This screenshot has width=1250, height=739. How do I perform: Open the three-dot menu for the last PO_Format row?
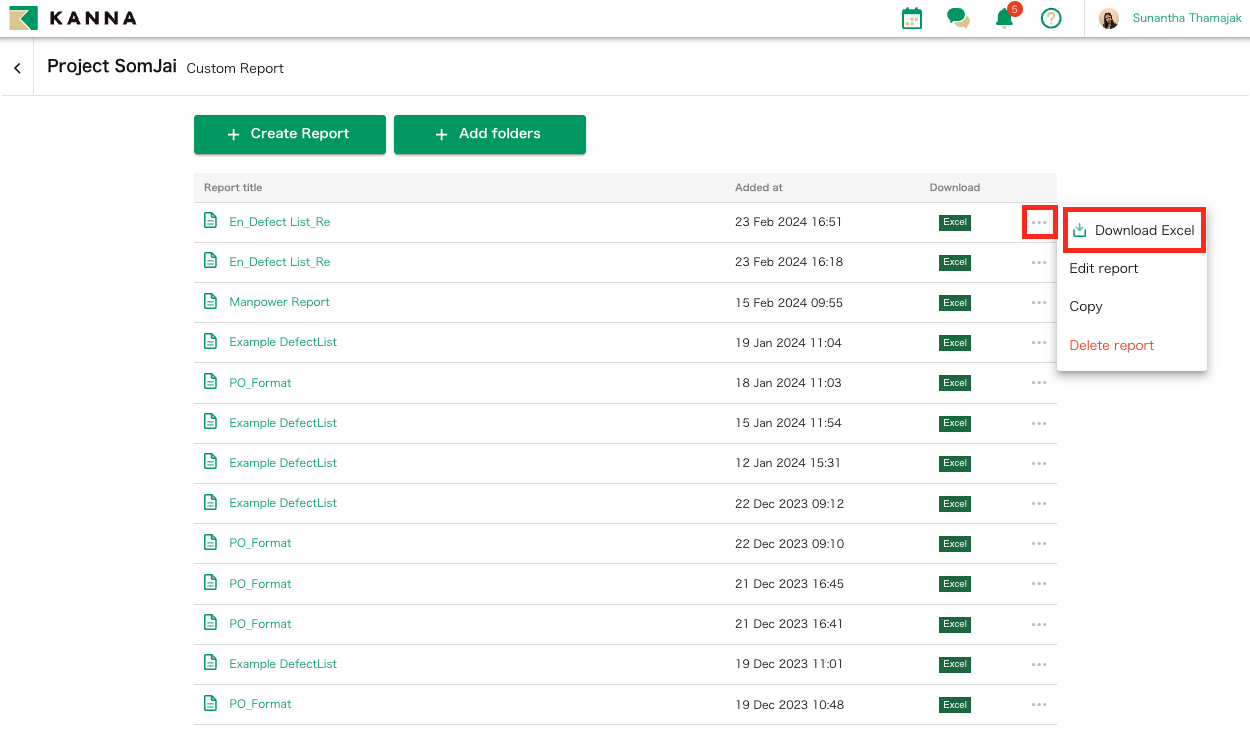1039,704
